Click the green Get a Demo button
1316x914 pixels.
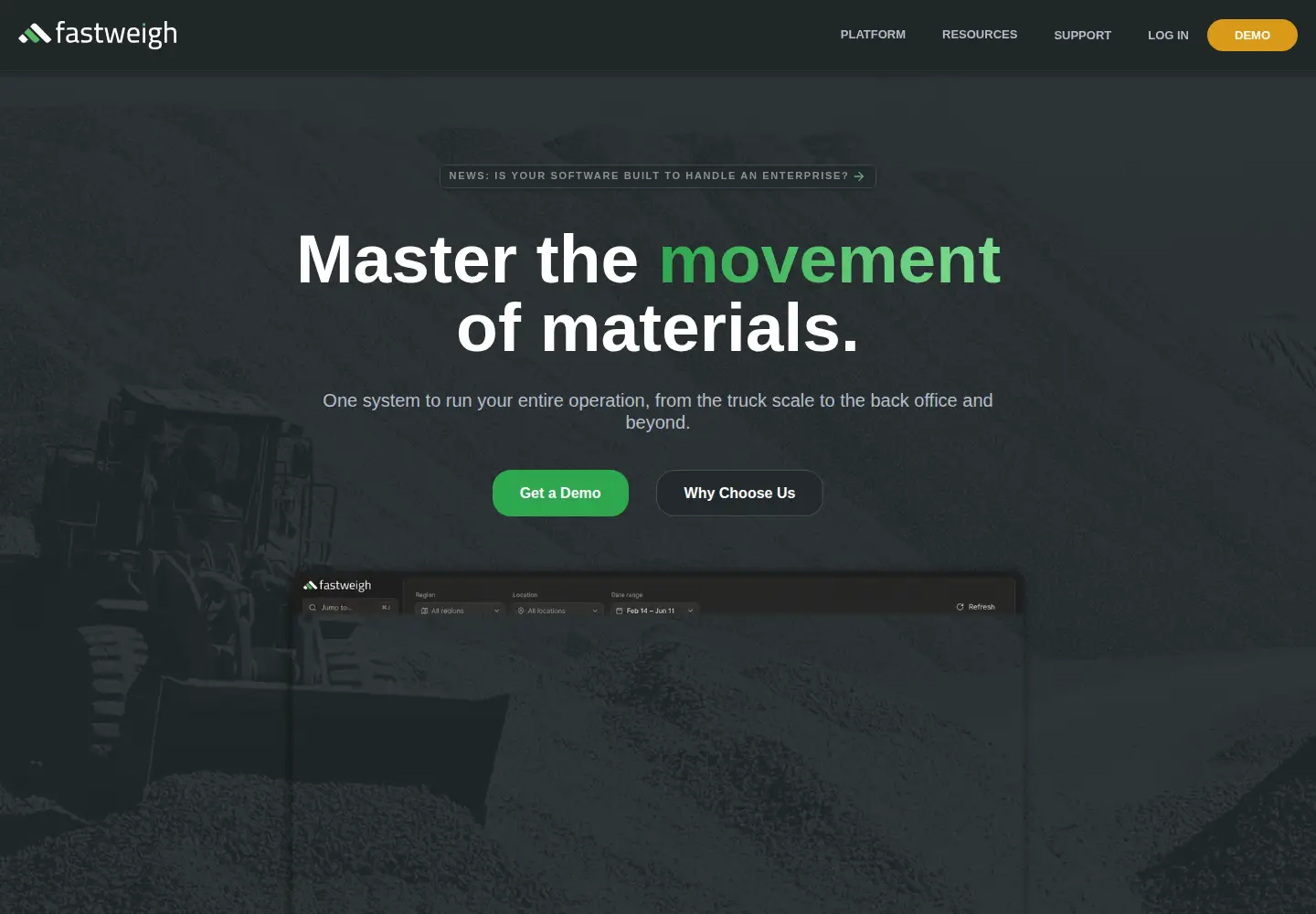[x=560, y=493]
